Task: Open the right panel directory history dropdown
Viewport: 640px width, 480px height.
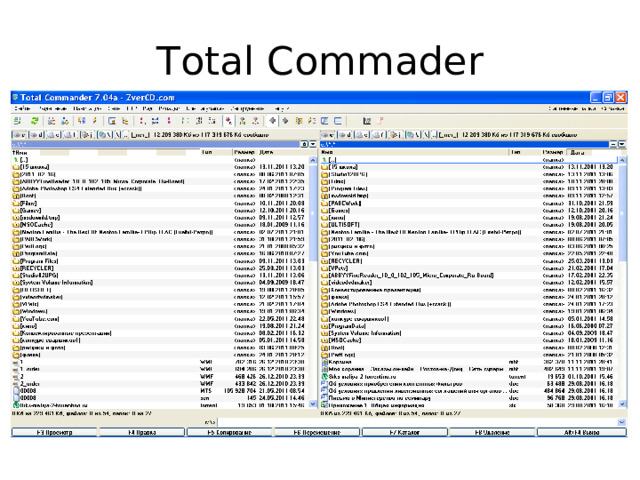Action: (x=622, y=144)
